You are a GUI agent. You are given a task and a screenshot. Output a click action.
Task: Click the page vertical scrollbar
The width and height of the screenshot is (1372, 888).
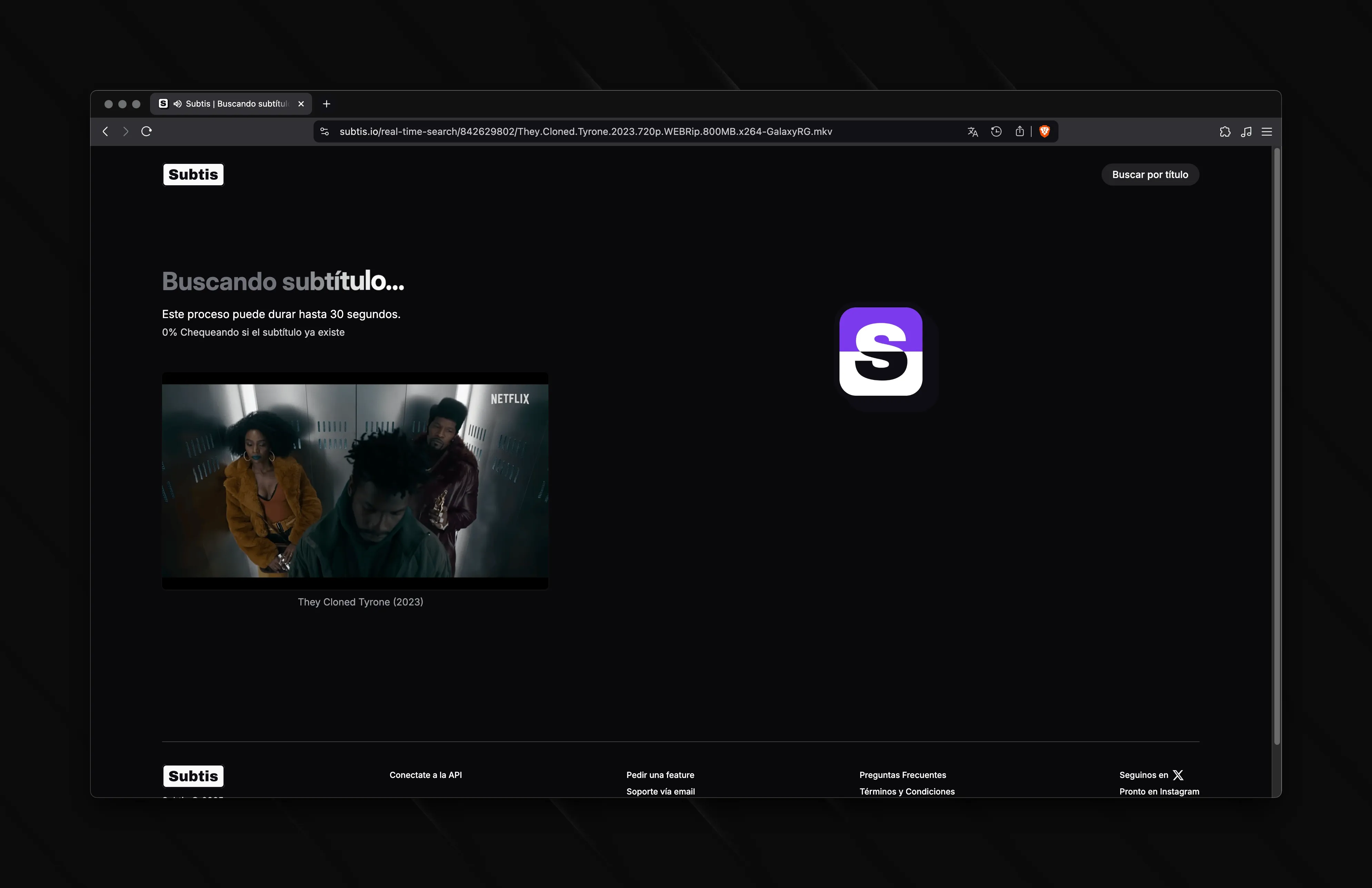click(1277, 446)
